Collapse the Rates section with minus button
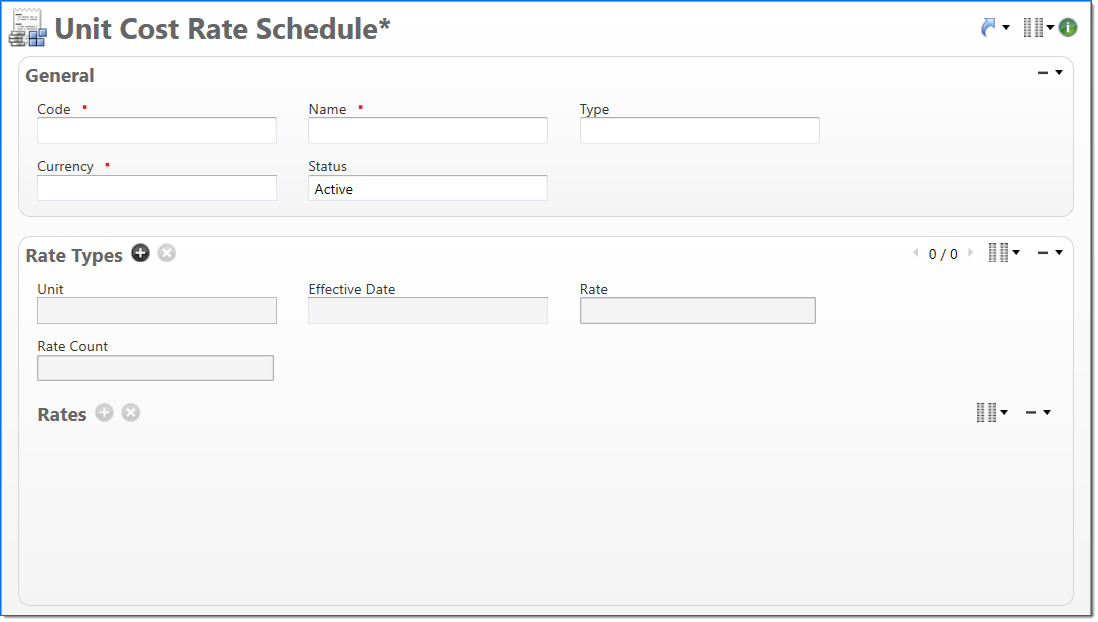This screenshot has height=622, width=1098. pyautogui.click(x=1031, y=413)
